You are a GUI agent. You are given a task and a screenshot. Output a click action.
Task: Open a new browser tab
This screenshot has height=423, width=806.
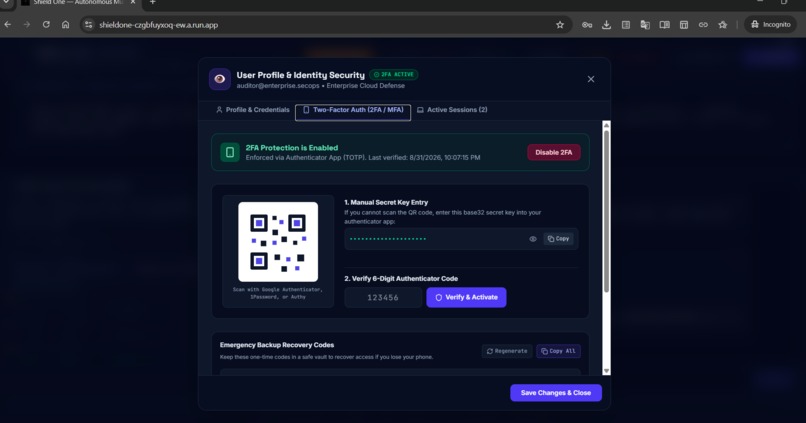point(153,3)
